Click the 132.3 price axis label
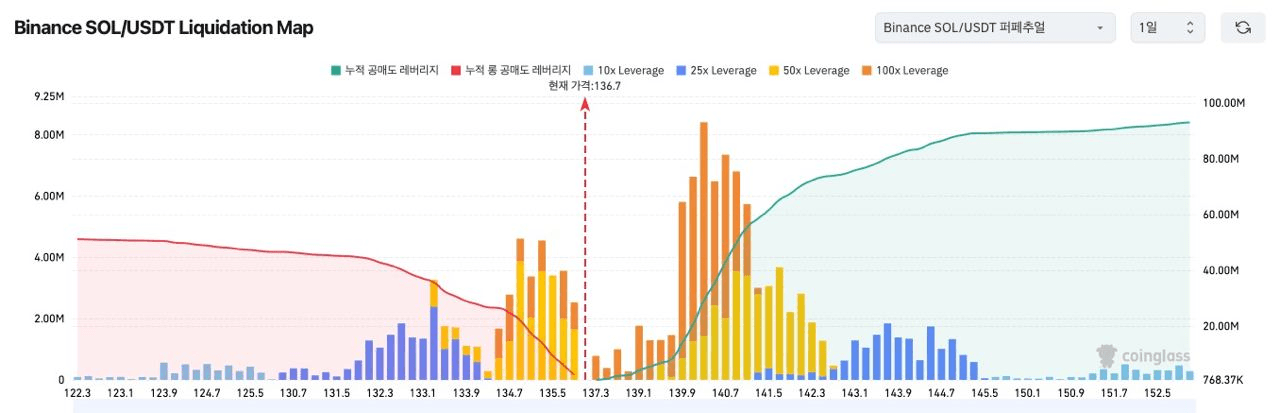 point(380,394)
